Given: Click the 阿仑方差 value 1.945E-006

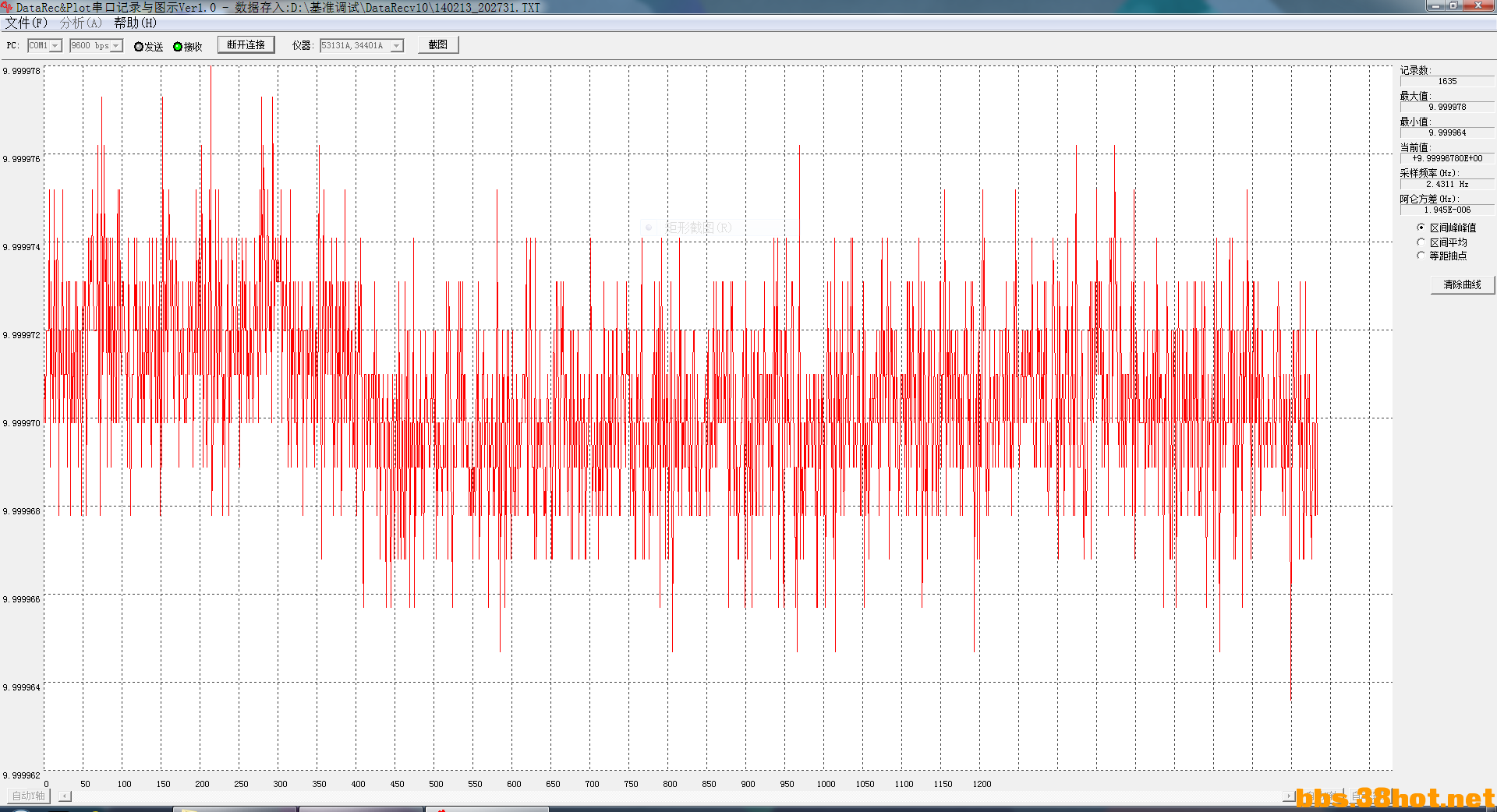Looking at the screenshot, I should [1447, 210].
